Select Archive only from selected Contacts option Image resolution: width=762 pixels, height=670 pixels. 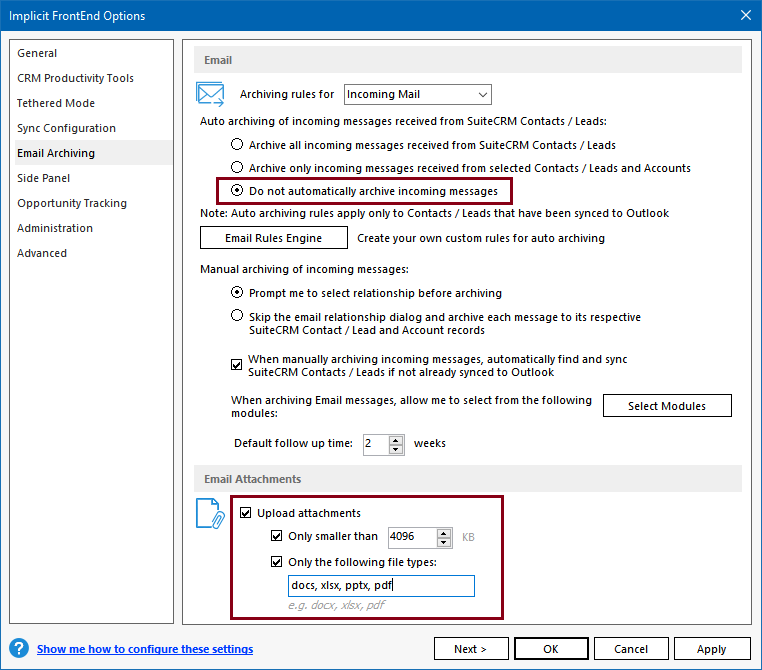pos(237,168)
